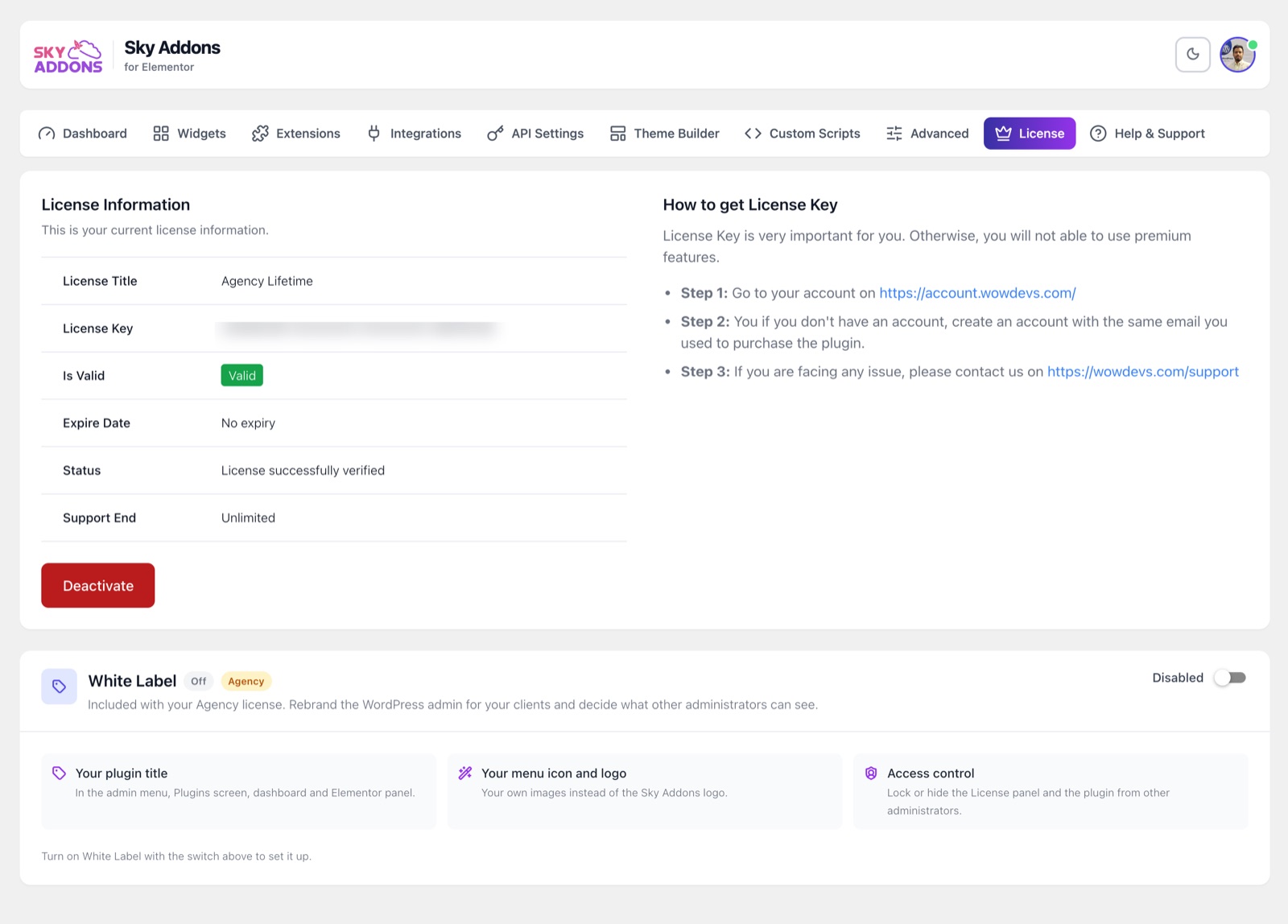This screenshot has width=1288, height=924.
Task: Click the Agency badge next to White Label
Action: click(246, 681)
